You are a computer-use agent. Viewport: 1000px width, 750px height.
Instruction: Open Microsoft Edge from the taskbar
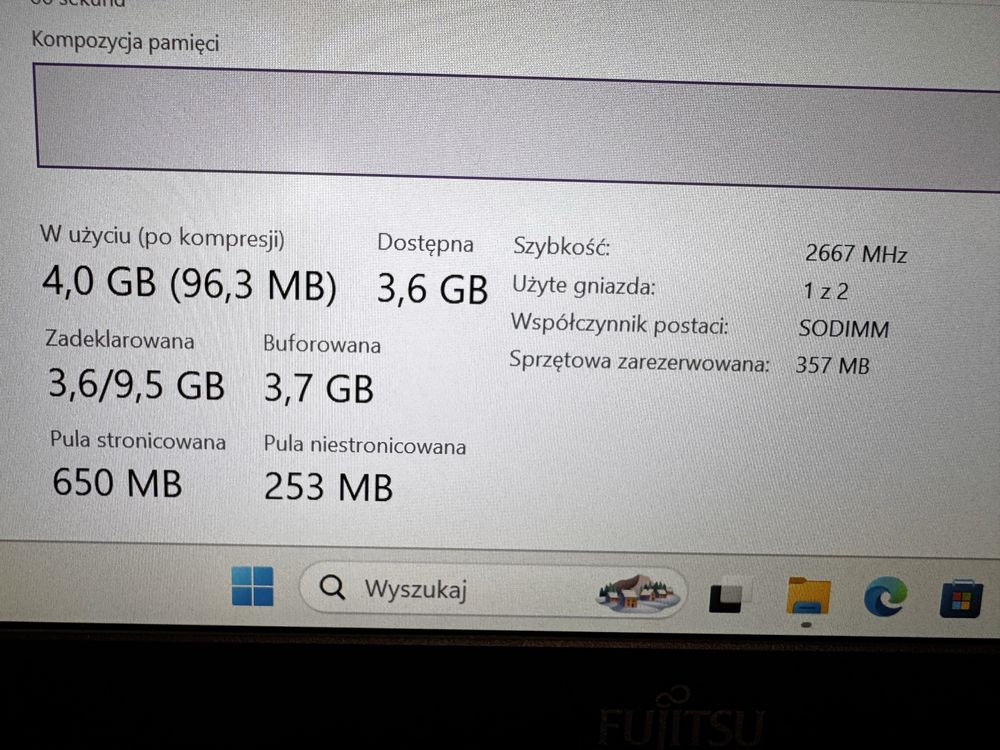coord(886,596)
